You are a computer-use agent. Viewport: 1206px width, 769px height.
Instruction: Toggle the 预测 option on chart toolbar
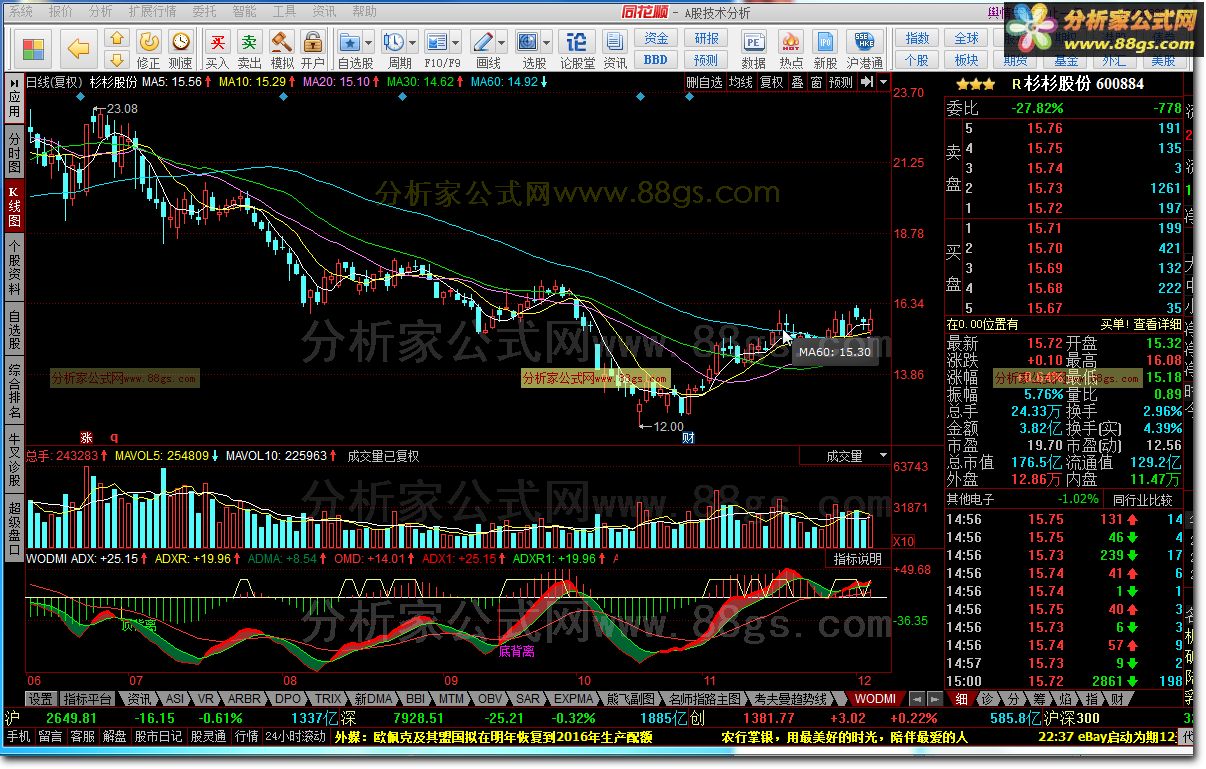[842, 82]
